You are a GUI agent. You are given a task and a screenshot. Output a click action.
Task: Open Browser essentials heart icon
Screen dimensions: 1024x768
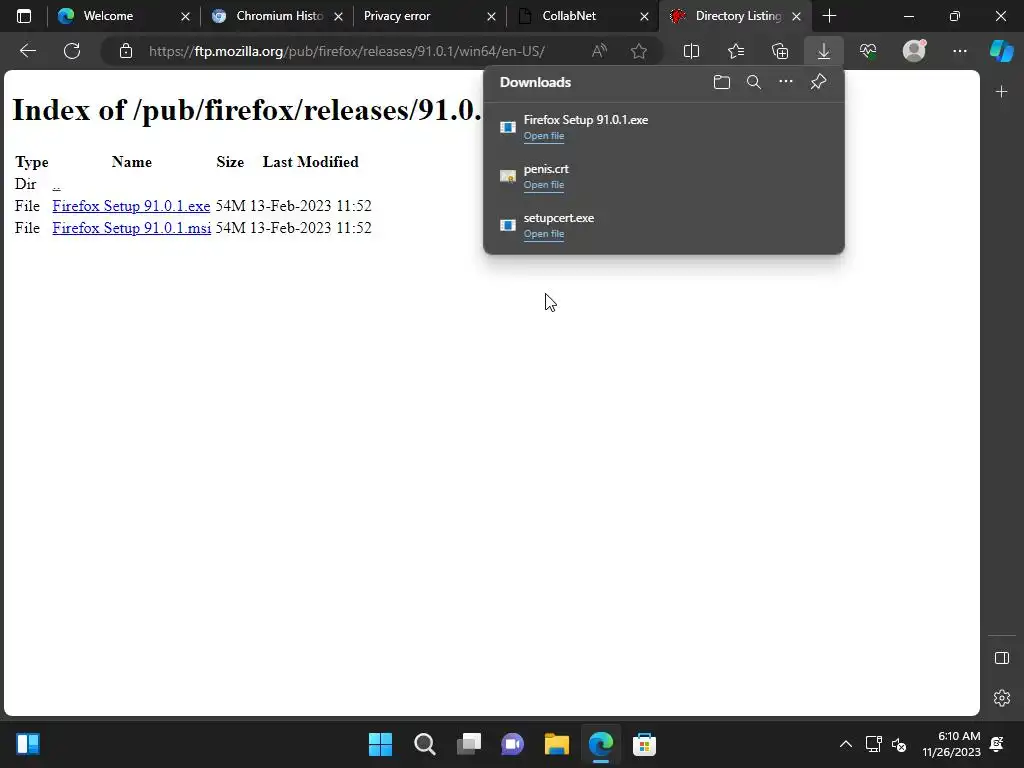click(x=868, y=51)
